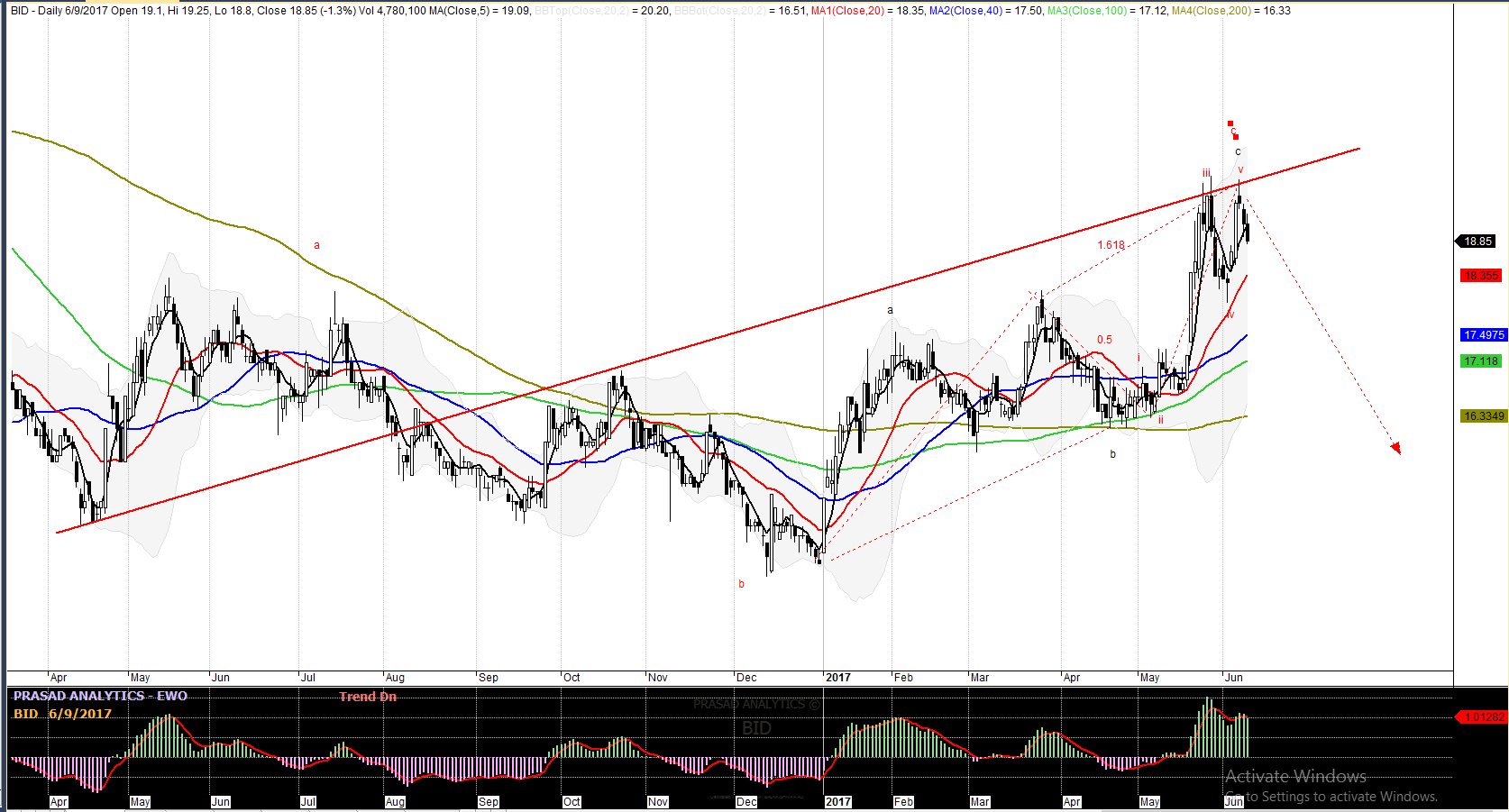
Task: Select the 0.5 retracement label
Action: [1104, 340]
